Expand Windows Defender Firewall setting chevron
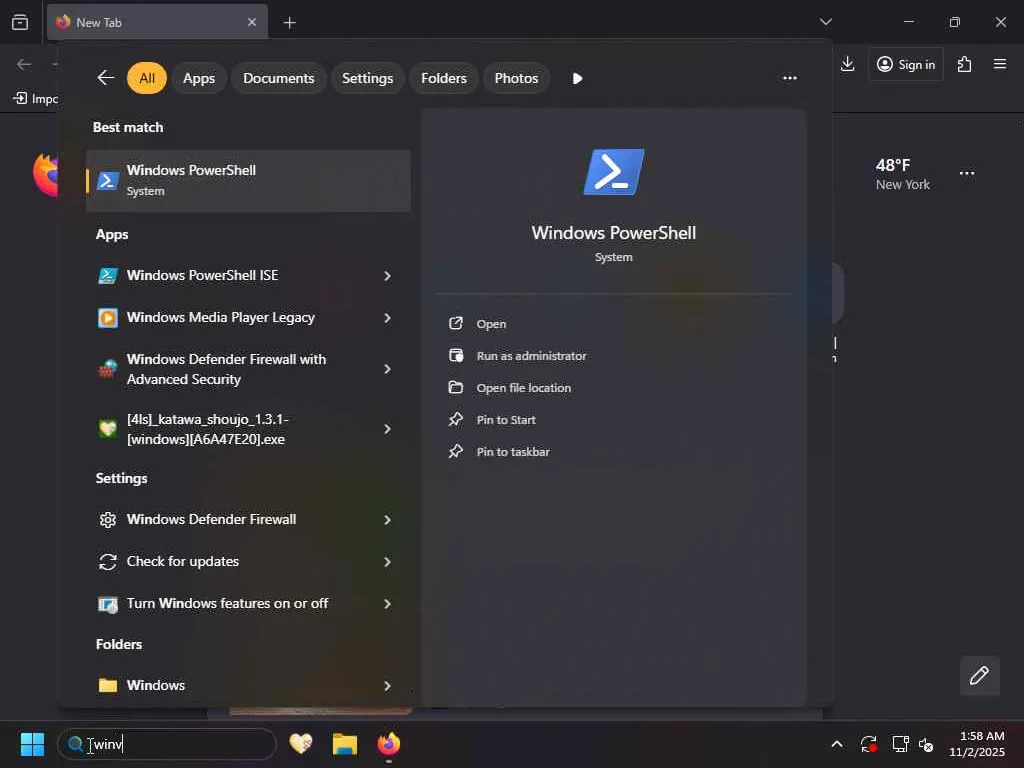This screenshot has height=768, width=1024. (x=387, y=520)
